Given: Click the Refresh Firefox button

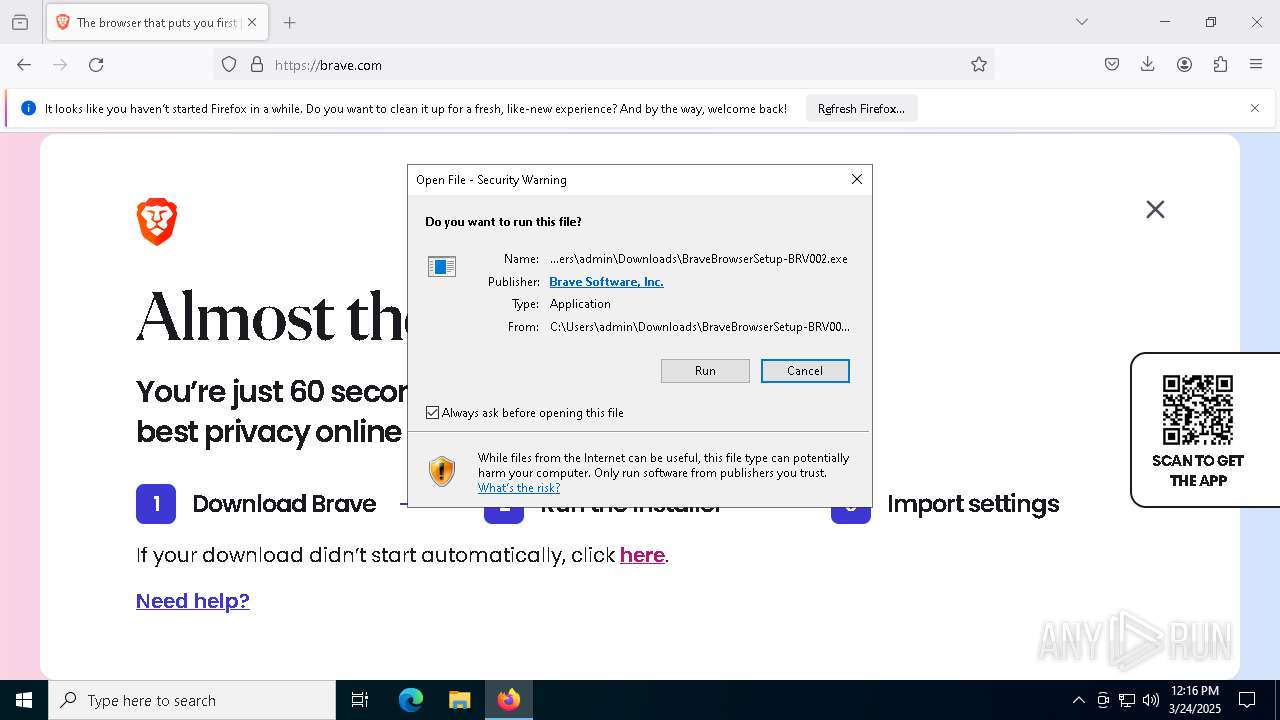Looking at the screenshot, I should 861,108.
